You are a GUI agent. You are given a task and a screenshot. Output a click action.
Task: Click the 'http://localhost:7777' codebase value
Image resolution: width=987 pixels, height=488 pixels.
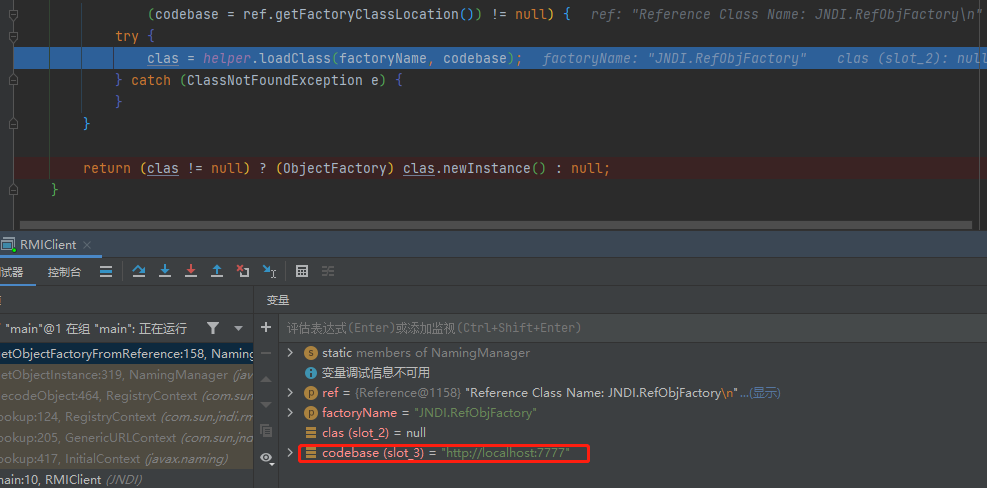(505, 453)
